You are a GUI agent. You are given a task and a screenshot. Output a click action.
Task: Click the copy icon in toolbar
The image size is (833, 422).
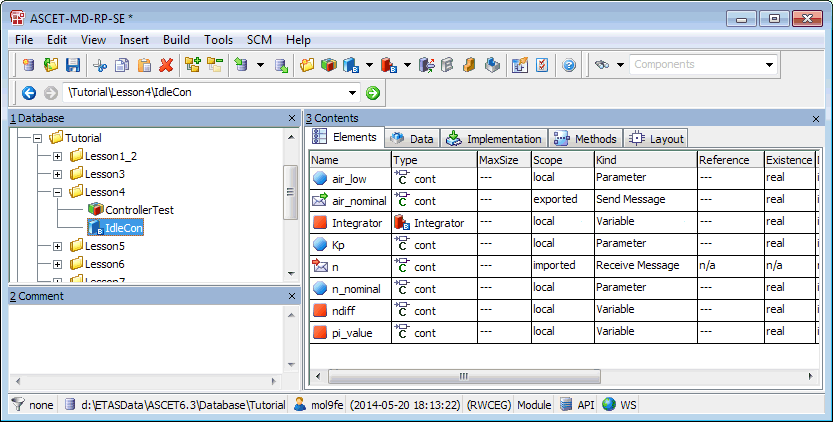(x=122, y=65)
